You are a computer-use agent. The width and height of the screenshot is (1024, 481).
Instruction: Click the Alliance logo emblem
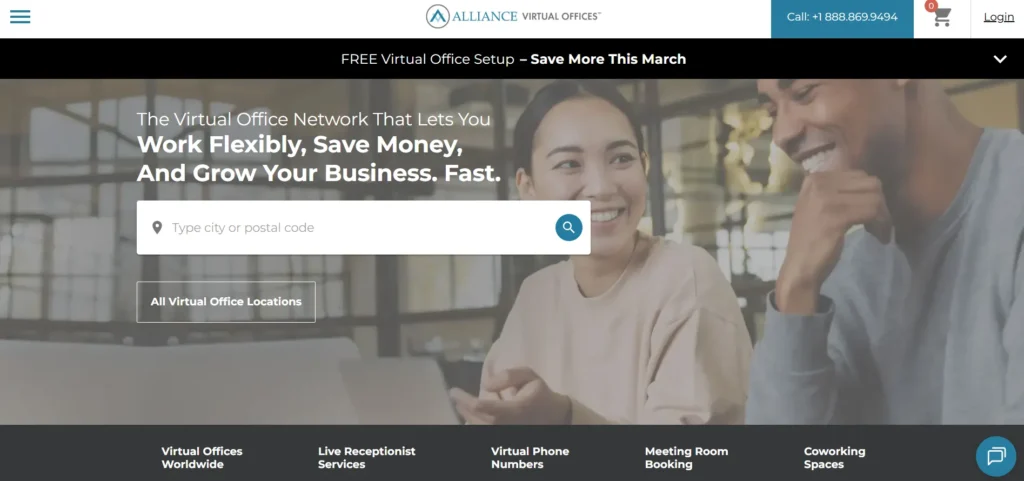(438, 16)
